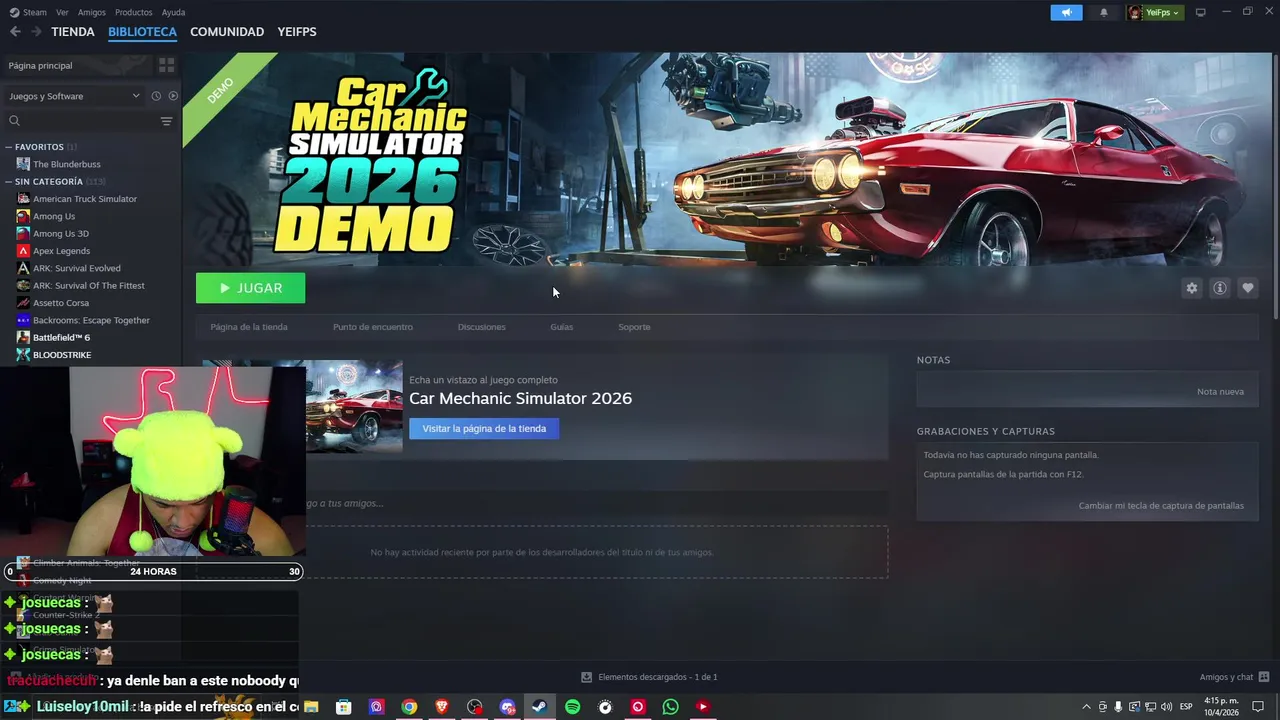Open Elementos descargados downloads status
This screenshot has height=720, width=1280.
point(649,677)
